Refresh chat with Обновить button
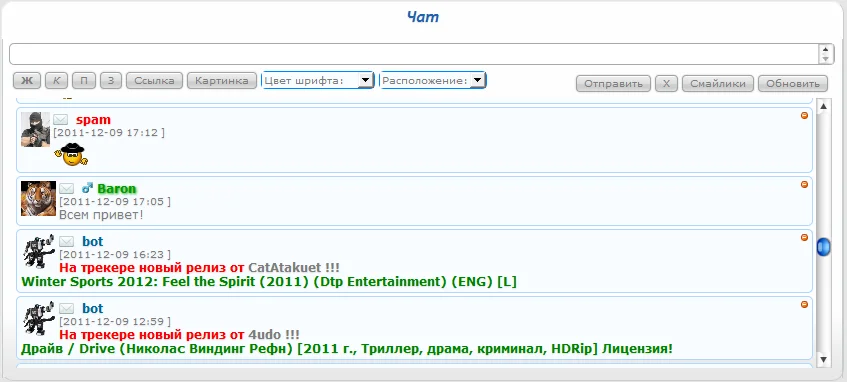Screen dimensions: 847x382 tap(793, 84)
